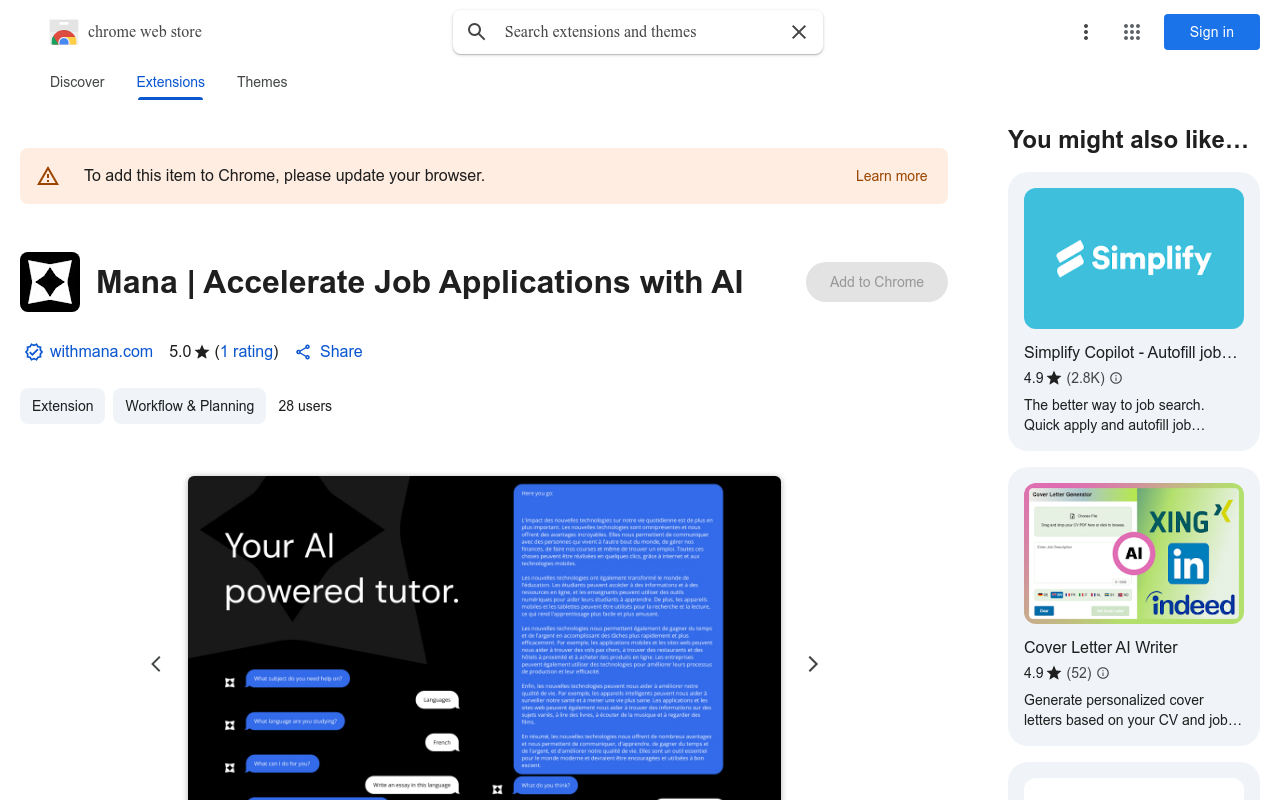Click the 'You might also like…' heading
This screenshot has width=1280, height=800.
point(1128,140)
